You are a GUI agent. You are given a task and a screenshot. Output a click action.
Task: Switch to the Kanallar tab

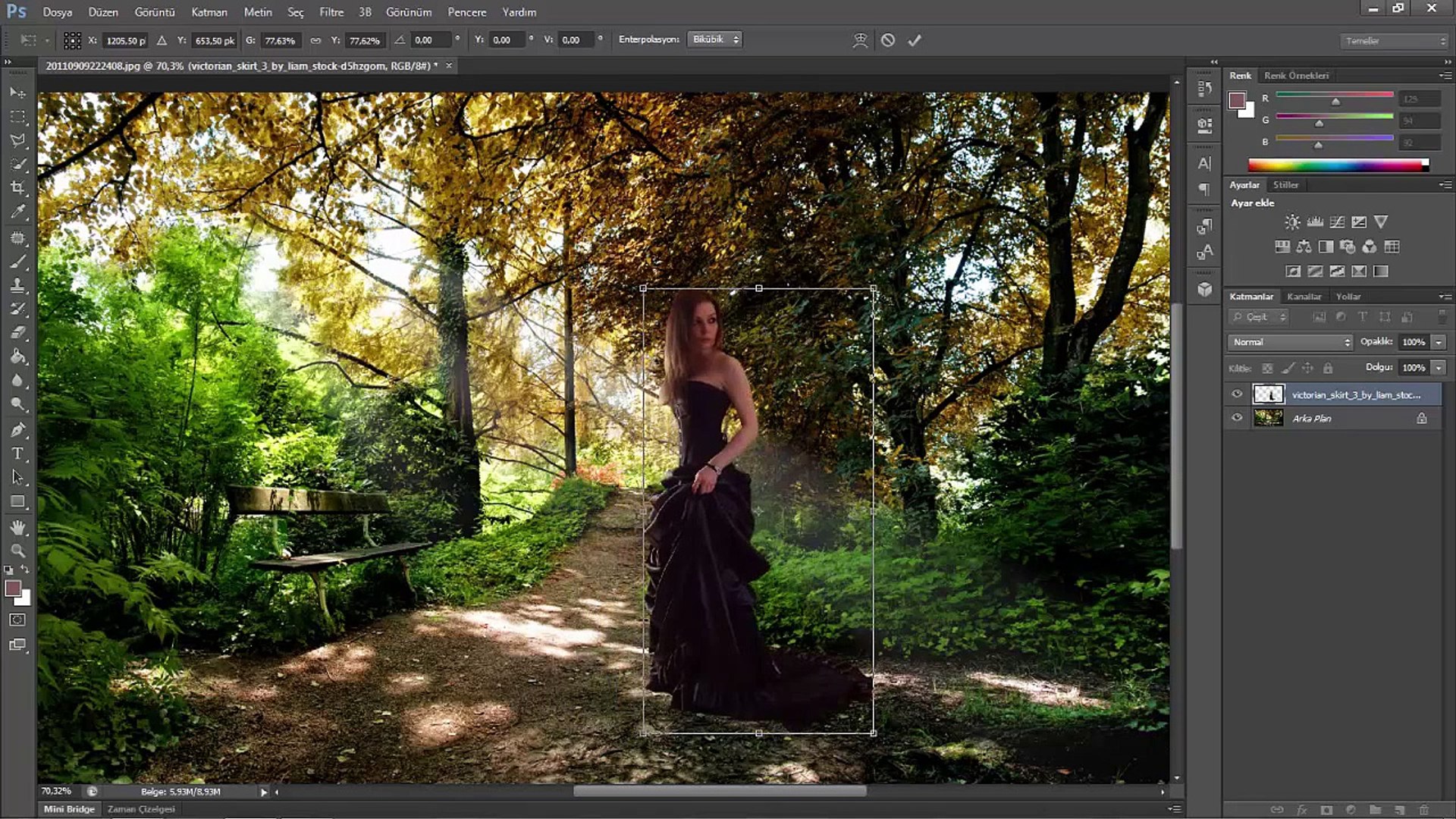[x=1304, y=297]
